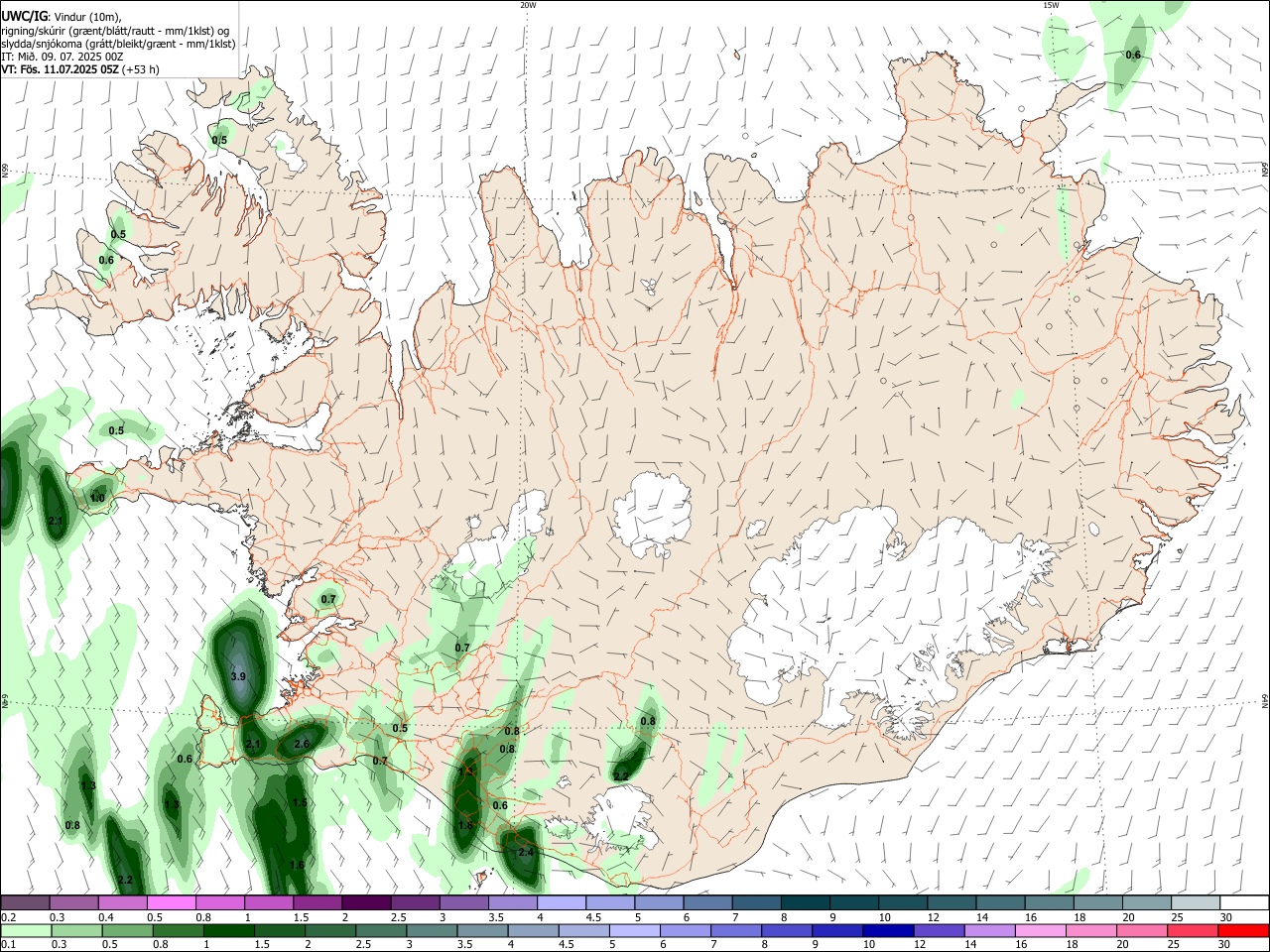The image size is (1270, 952).
Task: Pick the light periwinkle swatch between 4 and 4.5, upper row
Action: tap(561, 903)
